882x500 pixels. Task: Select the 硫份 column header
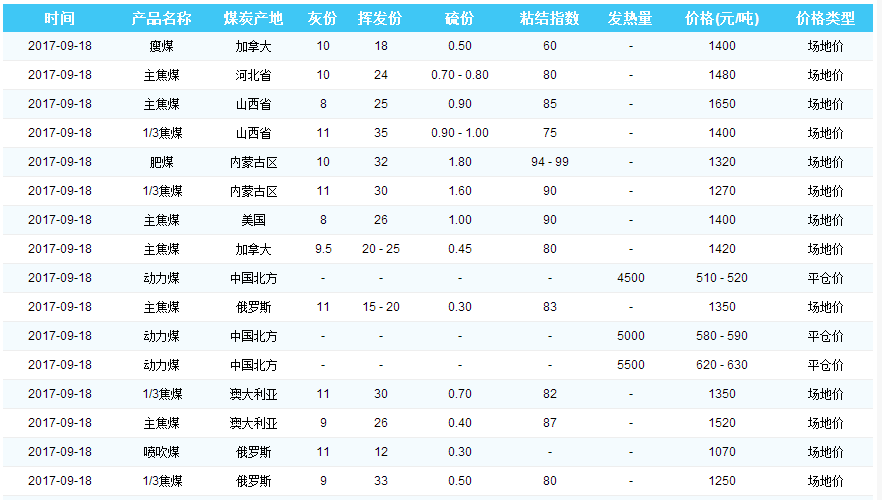460,19
